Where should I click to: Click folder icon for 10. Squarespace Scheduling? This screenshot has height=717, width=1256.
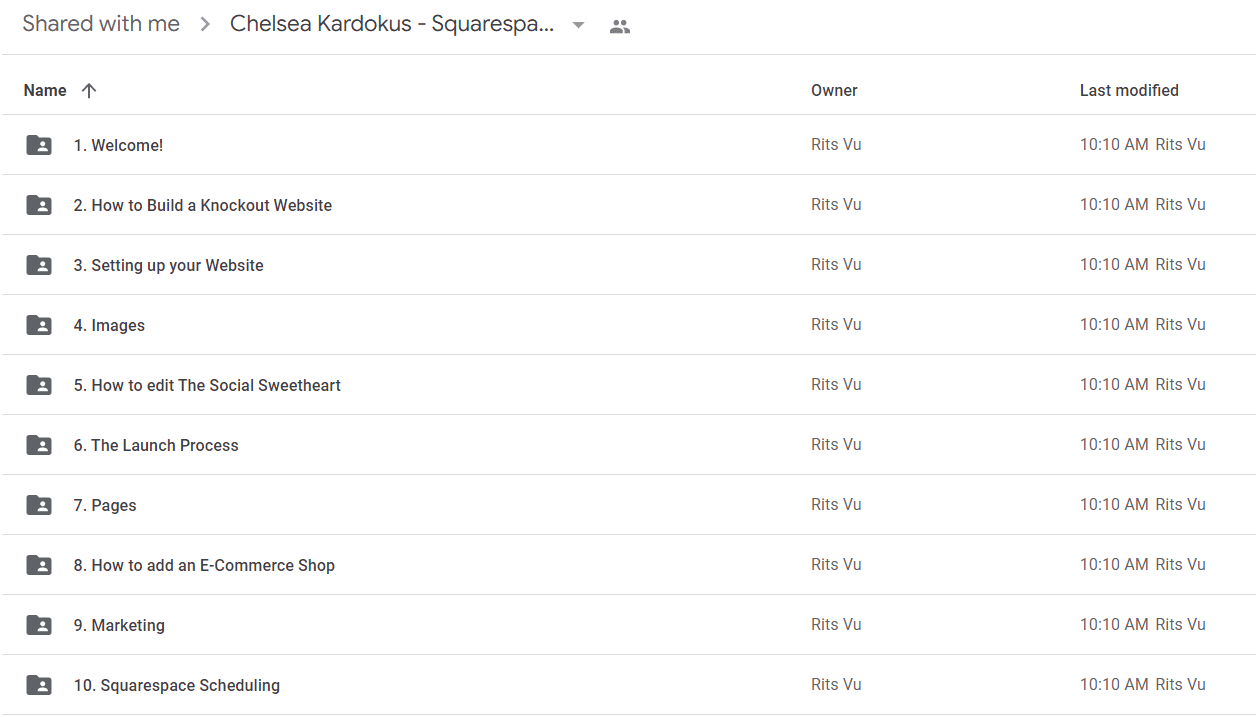39,685
